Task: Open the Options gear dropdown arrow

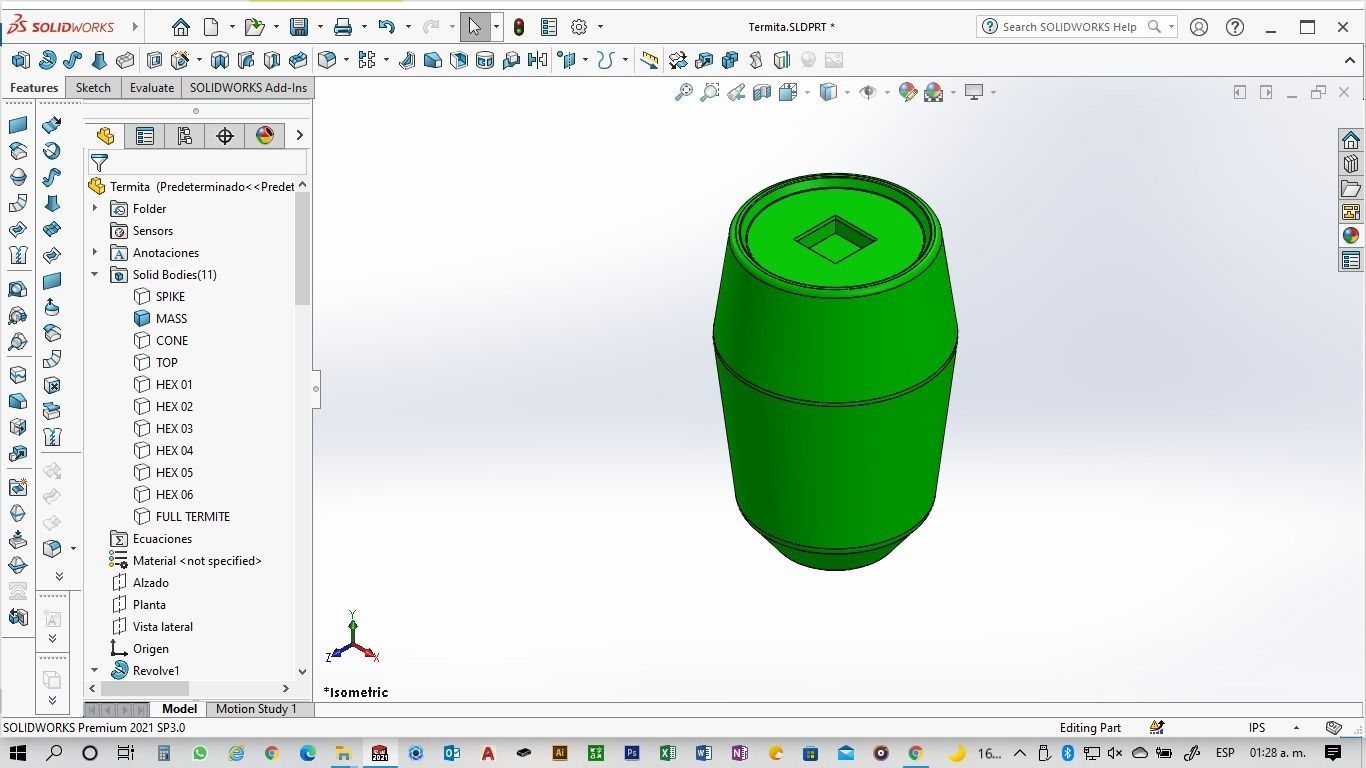Action: pos(600,27)
